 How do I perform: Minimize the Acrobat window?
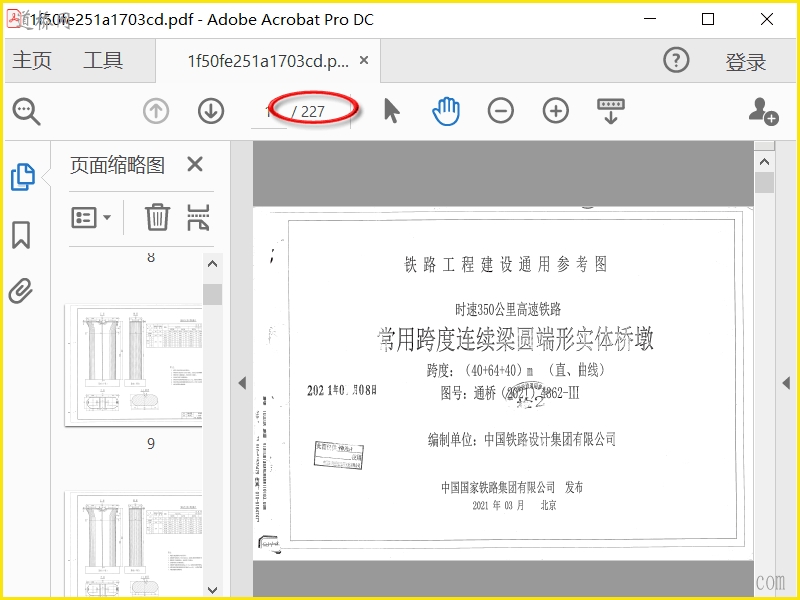650,19
